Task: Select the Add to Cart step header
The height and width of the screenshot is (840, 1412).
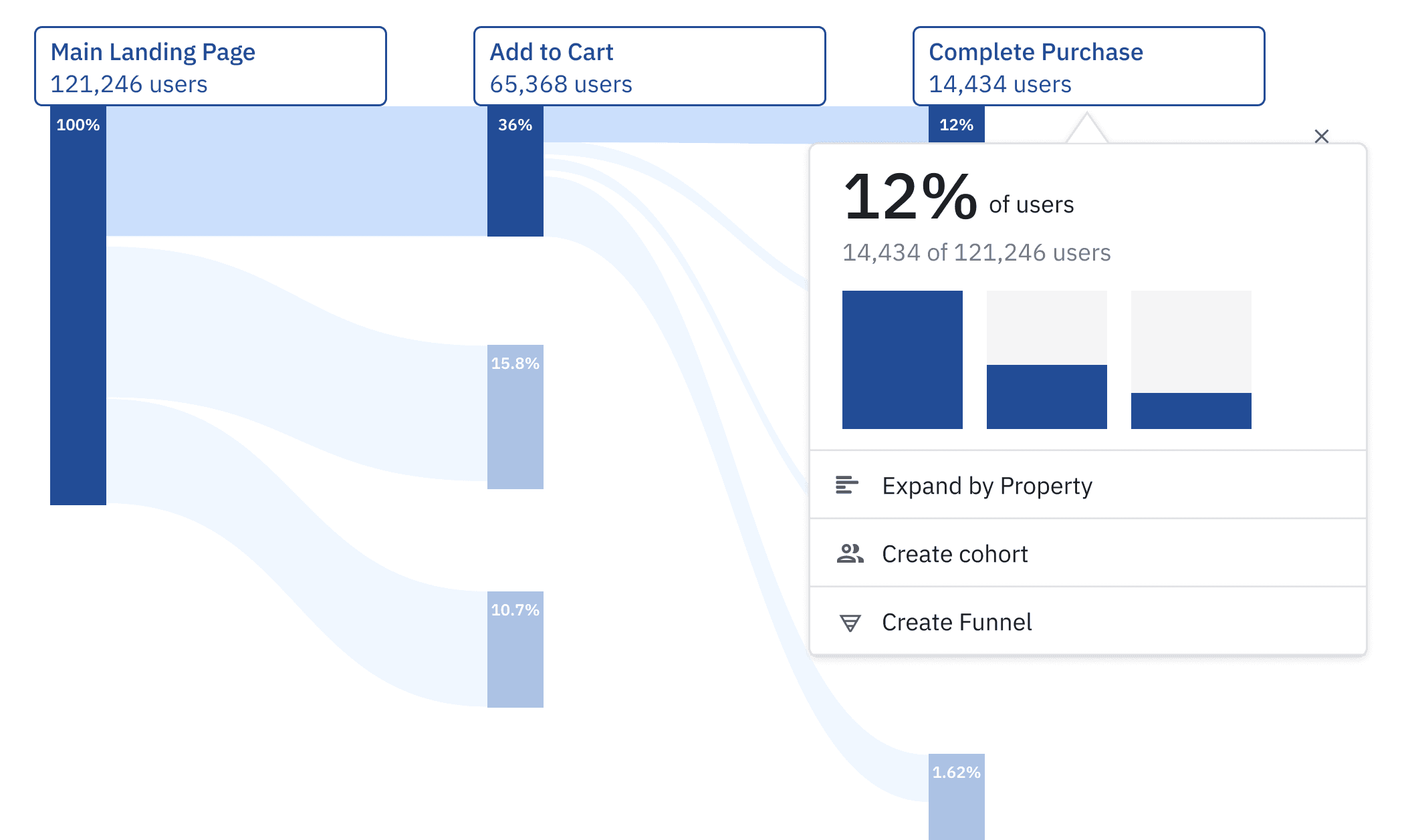Action: pyautogui.click(x=649, y=67)
